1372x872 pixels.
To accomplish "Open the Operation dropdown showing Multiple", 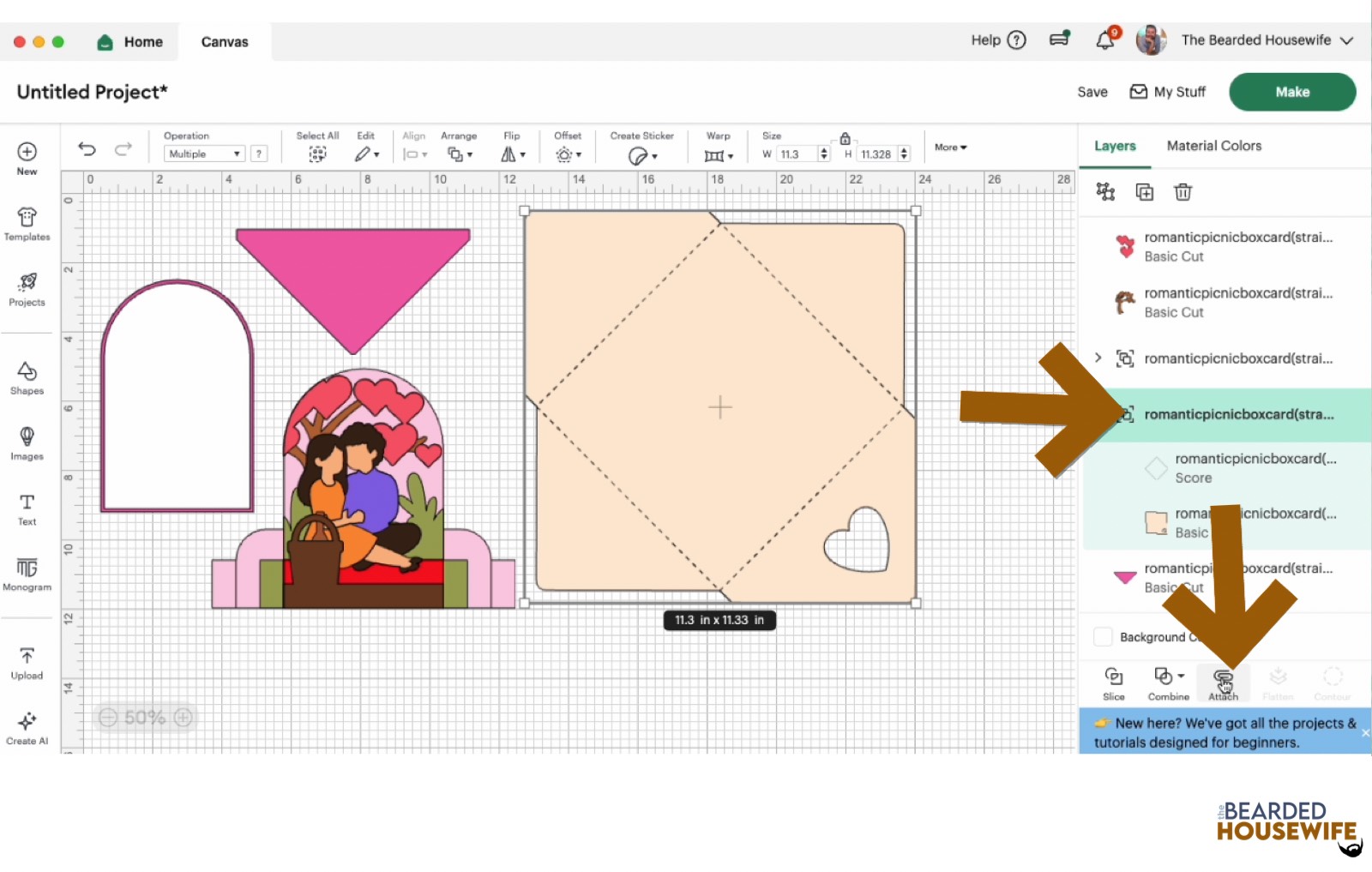I will [x=203, y=153].
